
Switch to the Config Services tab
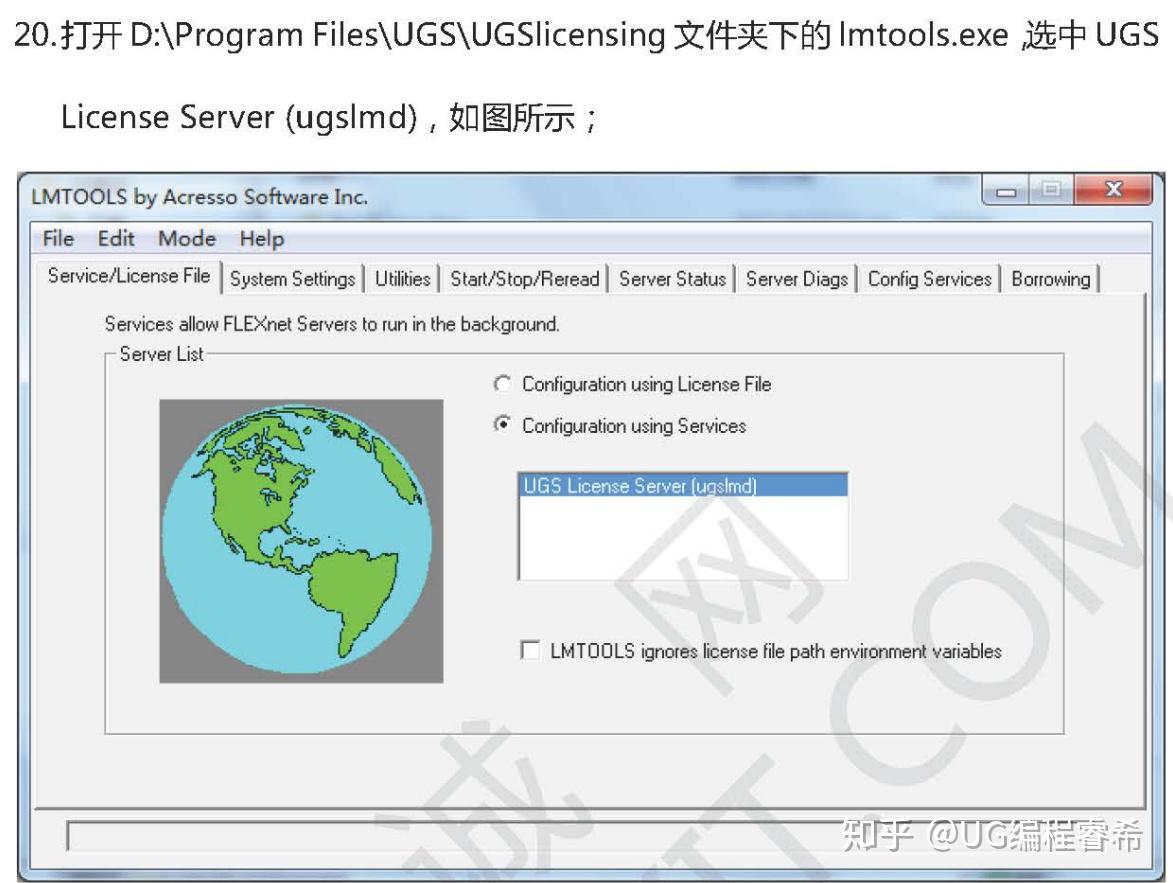click(929, 280)
